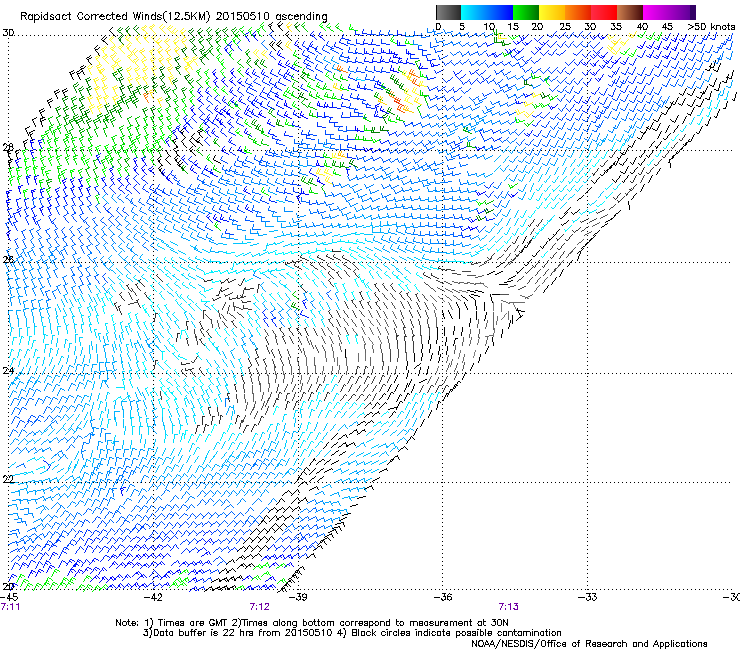The image size is (740, 650).
Task: Click the brown 35-40 knots legend swatch
Action: coord(630,12)
